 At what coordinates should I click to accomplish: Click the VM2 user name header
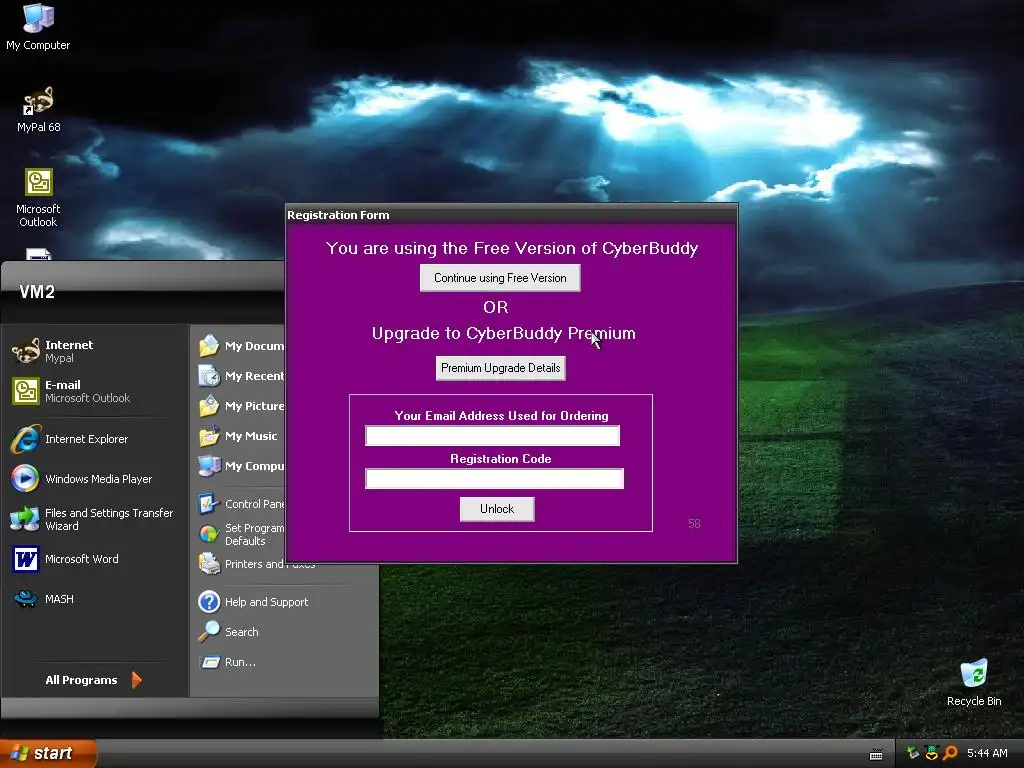[37, 292]
